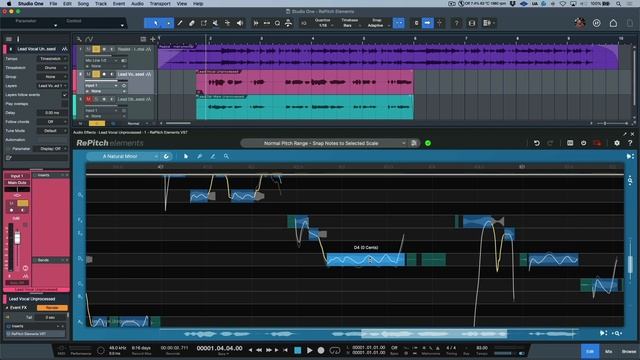Switch to the Mix view button
Screen dimensions: 640x360
pyautogui.click(x=609, y=351)
